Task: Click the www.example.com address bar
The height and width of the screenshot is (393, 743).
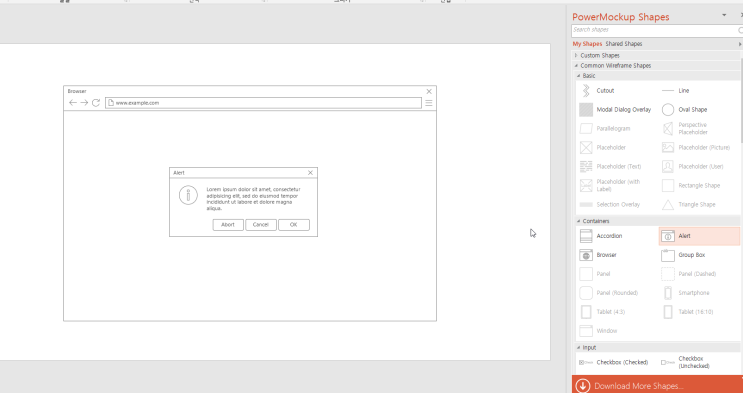Action: pos(263,103)
